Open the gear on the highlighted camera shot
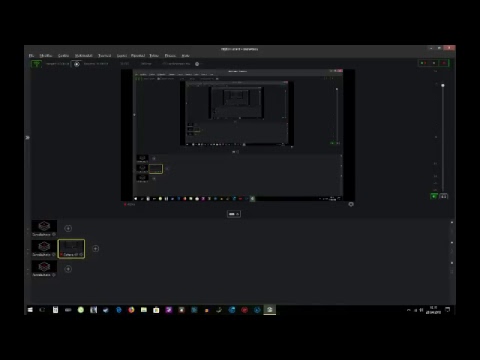The image size is (480, 360). [x=81, y=255]
